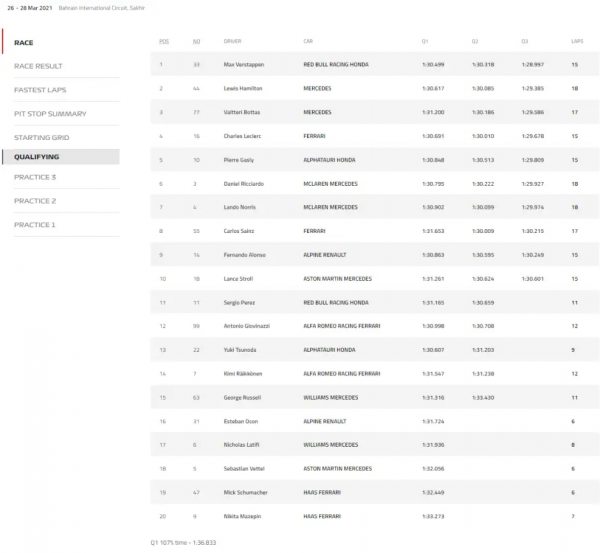Click on Fernando Alonso's row name
Viewport: 600px width, 553px height.
pyautogui.click(x=243, y=255)
